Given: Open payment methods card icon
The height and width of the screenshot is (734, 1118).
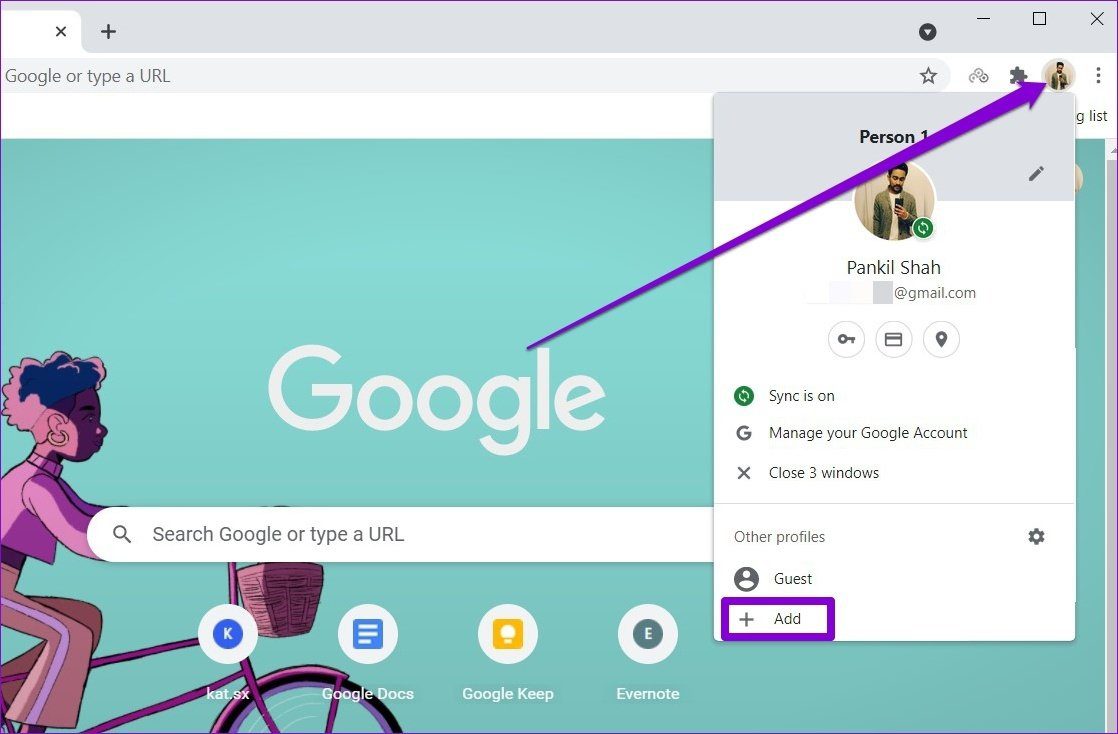Looking at the screenshot, I should pyautogui.click(x=893, y=340).
